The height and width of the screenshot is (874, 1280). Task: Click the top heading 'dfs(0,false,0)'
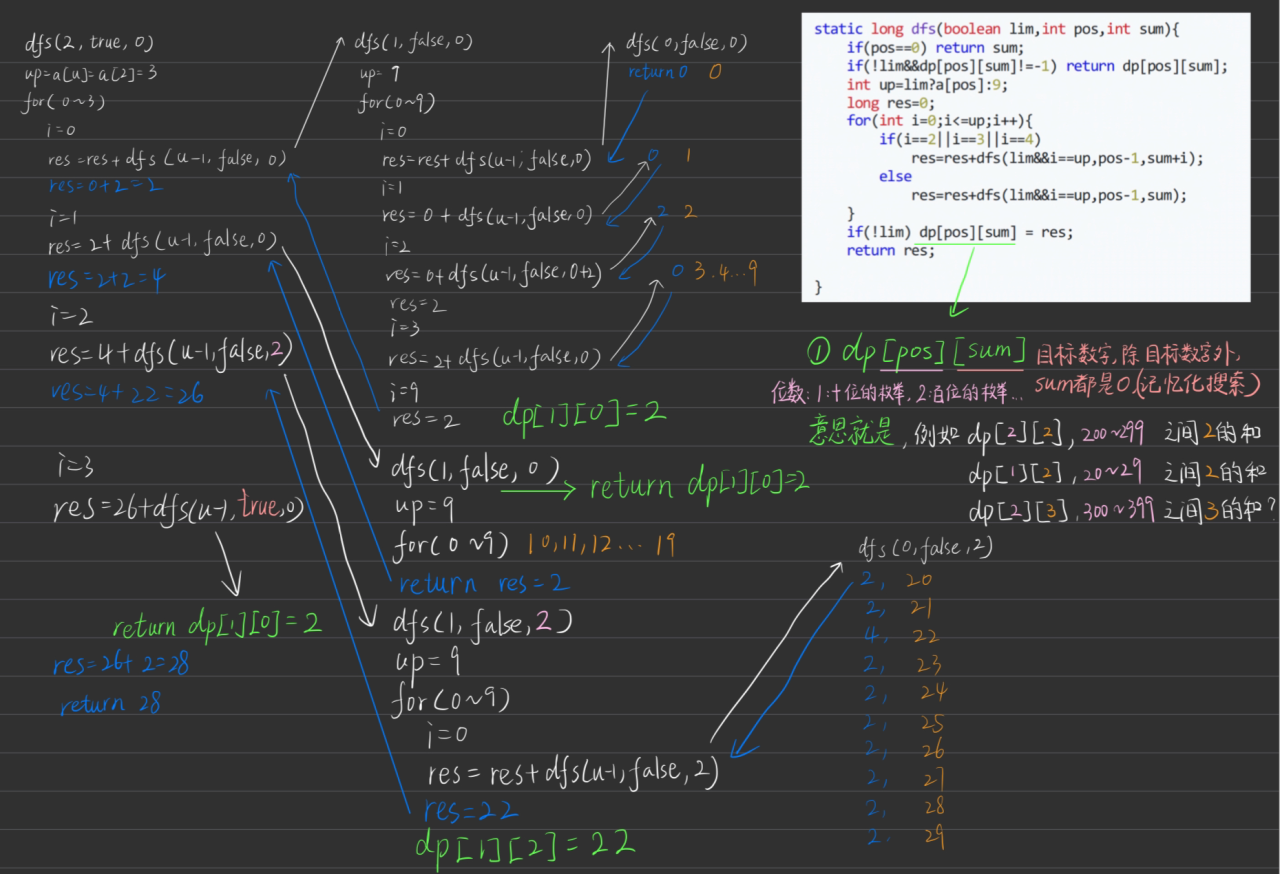coord(686,43)
